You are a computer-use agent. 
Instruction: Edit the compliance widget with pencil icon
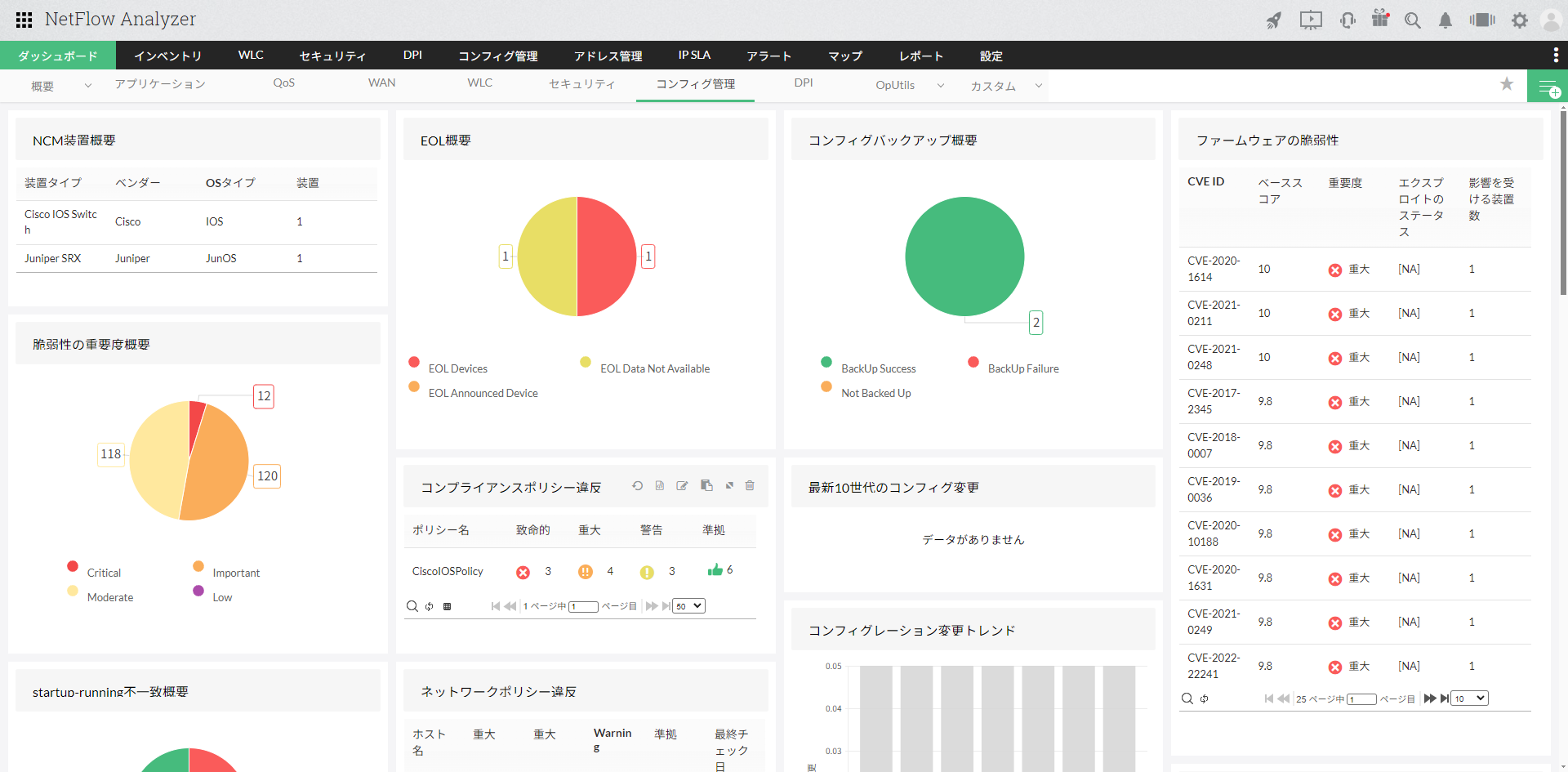pyautogui.click(x=683, y=485)
